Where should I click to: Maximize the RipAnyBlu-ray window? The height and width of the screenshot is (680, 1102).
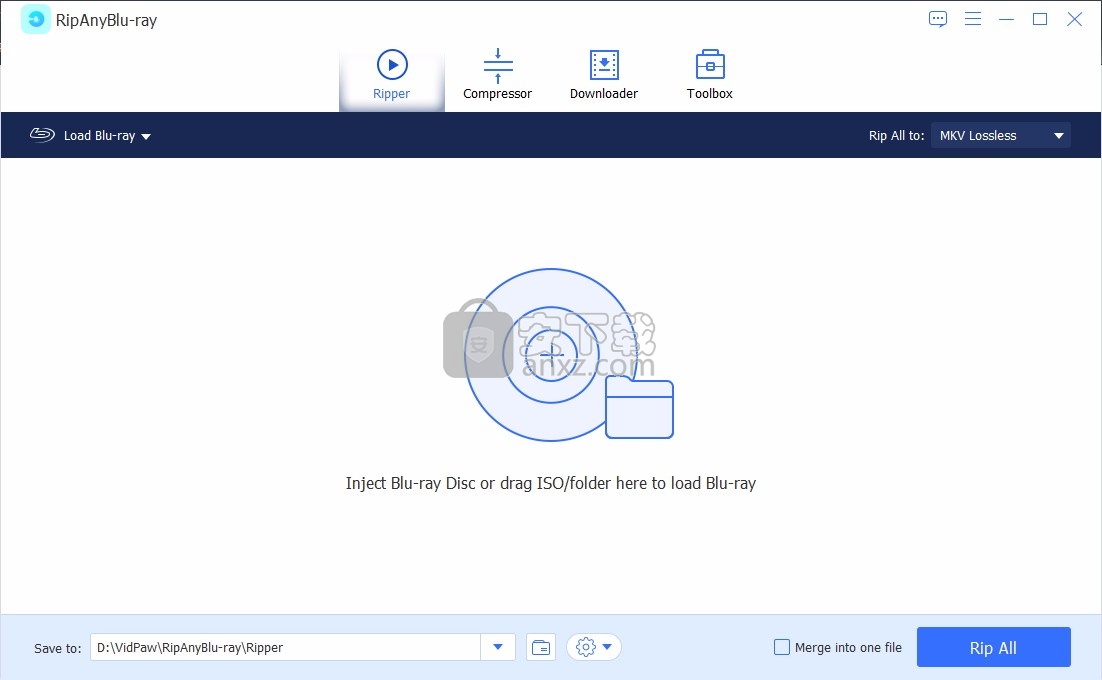pos(1040,19)
